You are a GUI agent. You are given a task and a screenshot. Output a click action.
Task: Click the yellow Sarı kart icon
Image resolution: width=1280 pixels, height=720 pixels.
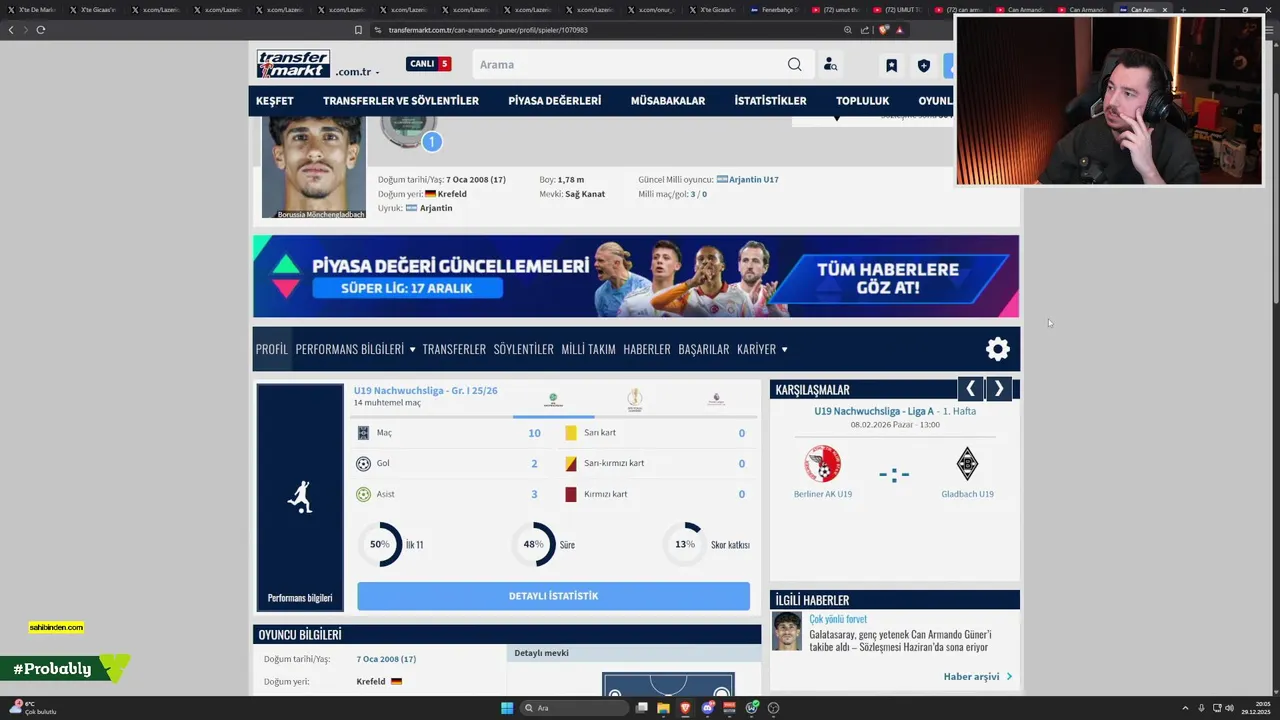pyautogui.click(x=571, y=433)
